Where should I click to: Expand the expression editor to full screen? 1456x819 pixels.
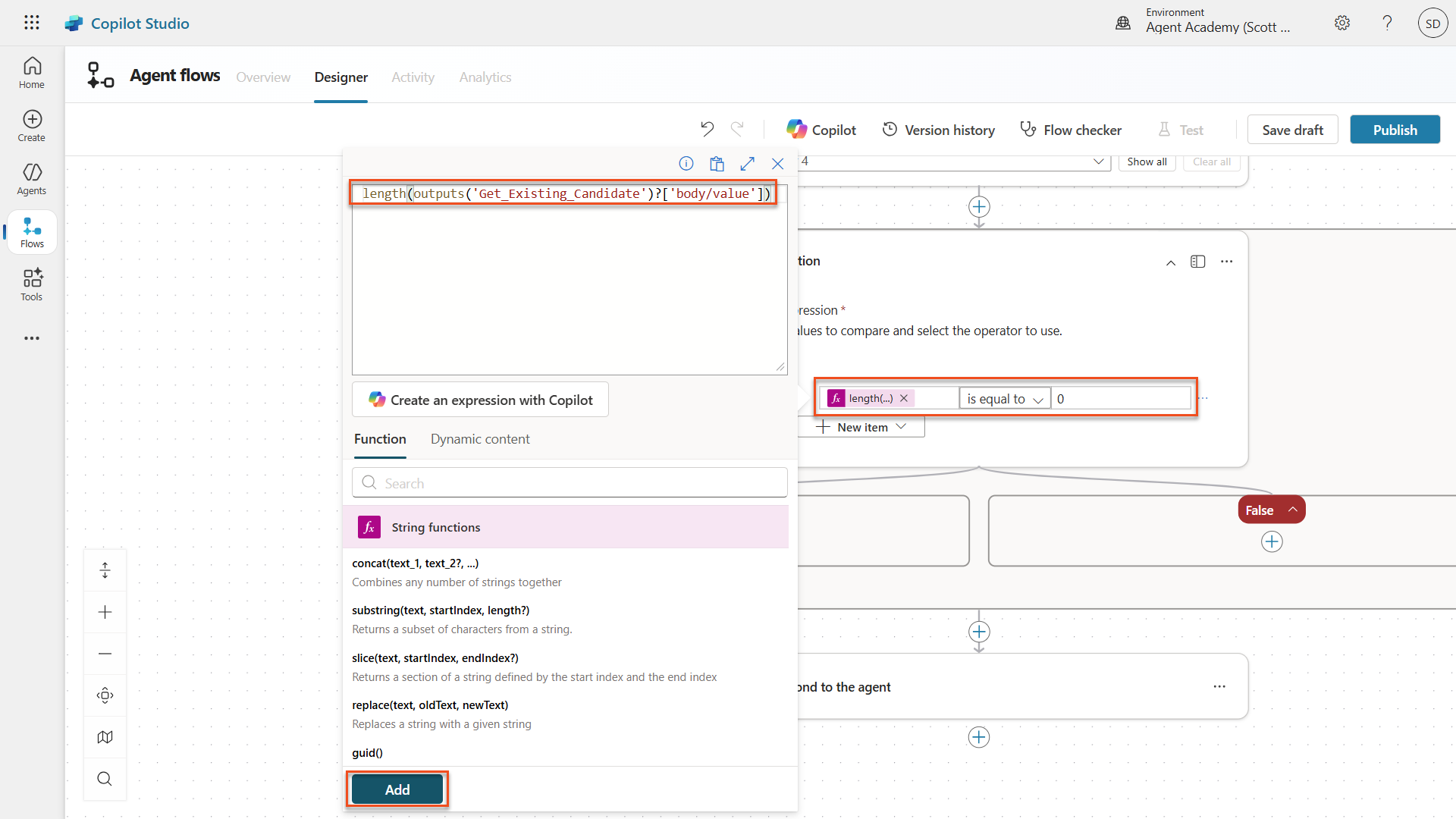coord(748,164)
